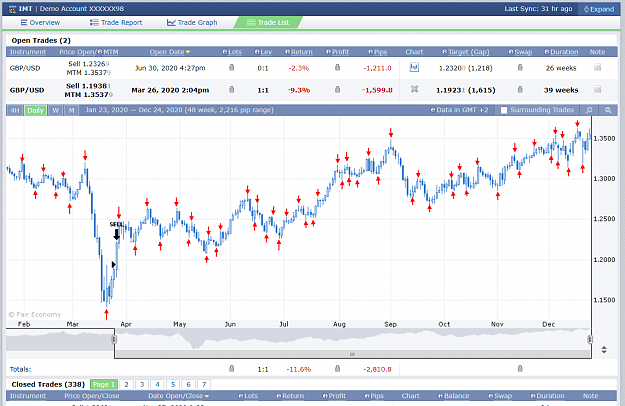Image resolution: width=625 pixels, height=406 pixels.
Task: Click Price Open/Close header in Closed Trades
Action: 92,396
